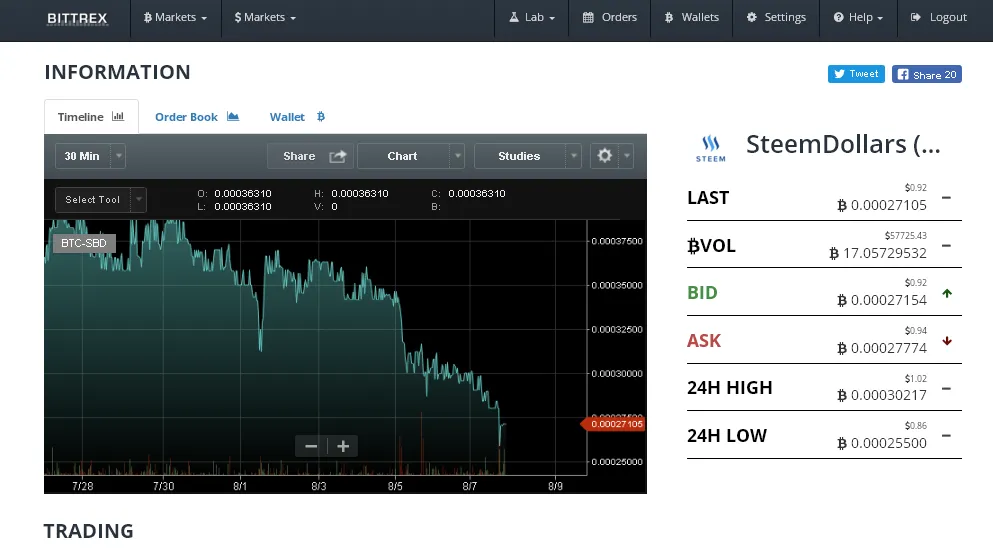
Task: Click the SteemDollars market title
Action: [x=843, y=144]
